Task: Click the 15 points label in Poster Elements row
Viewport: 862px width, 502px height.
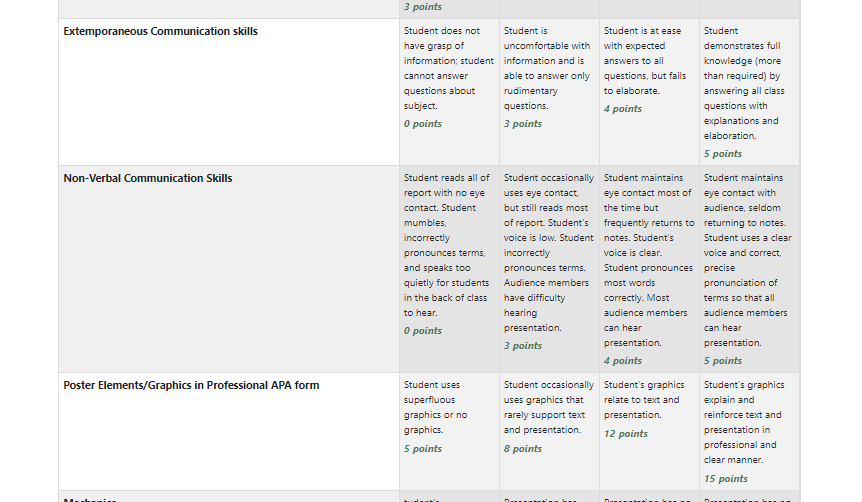Action: 726,479
